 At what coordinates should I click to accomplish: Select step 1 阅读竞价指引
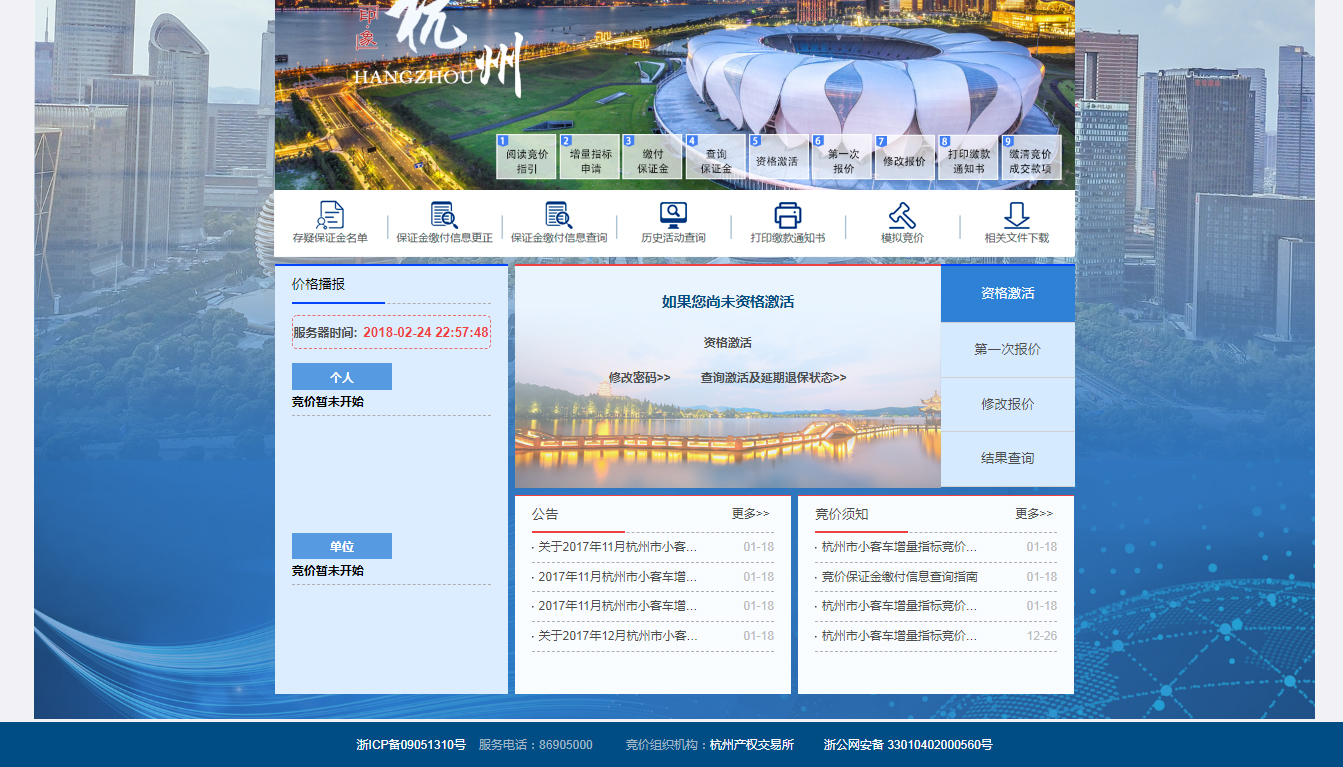[527, 158]
